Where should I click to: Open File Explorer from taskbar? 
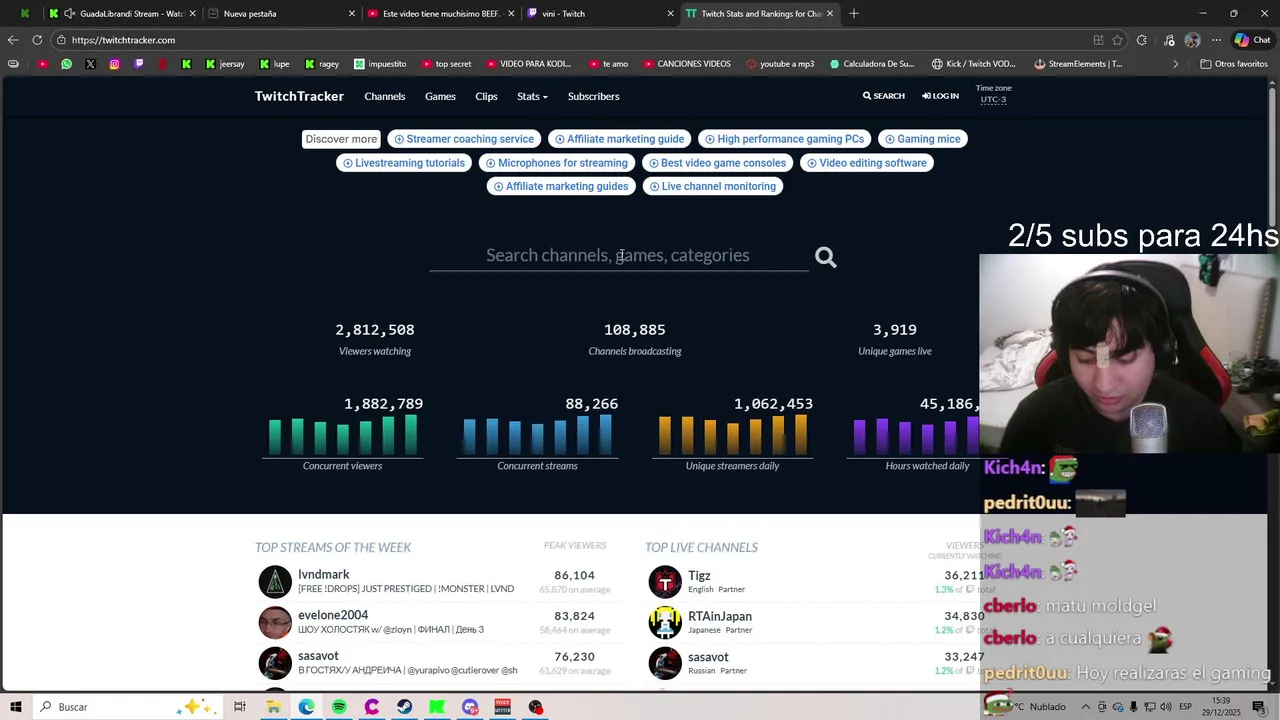273,707
